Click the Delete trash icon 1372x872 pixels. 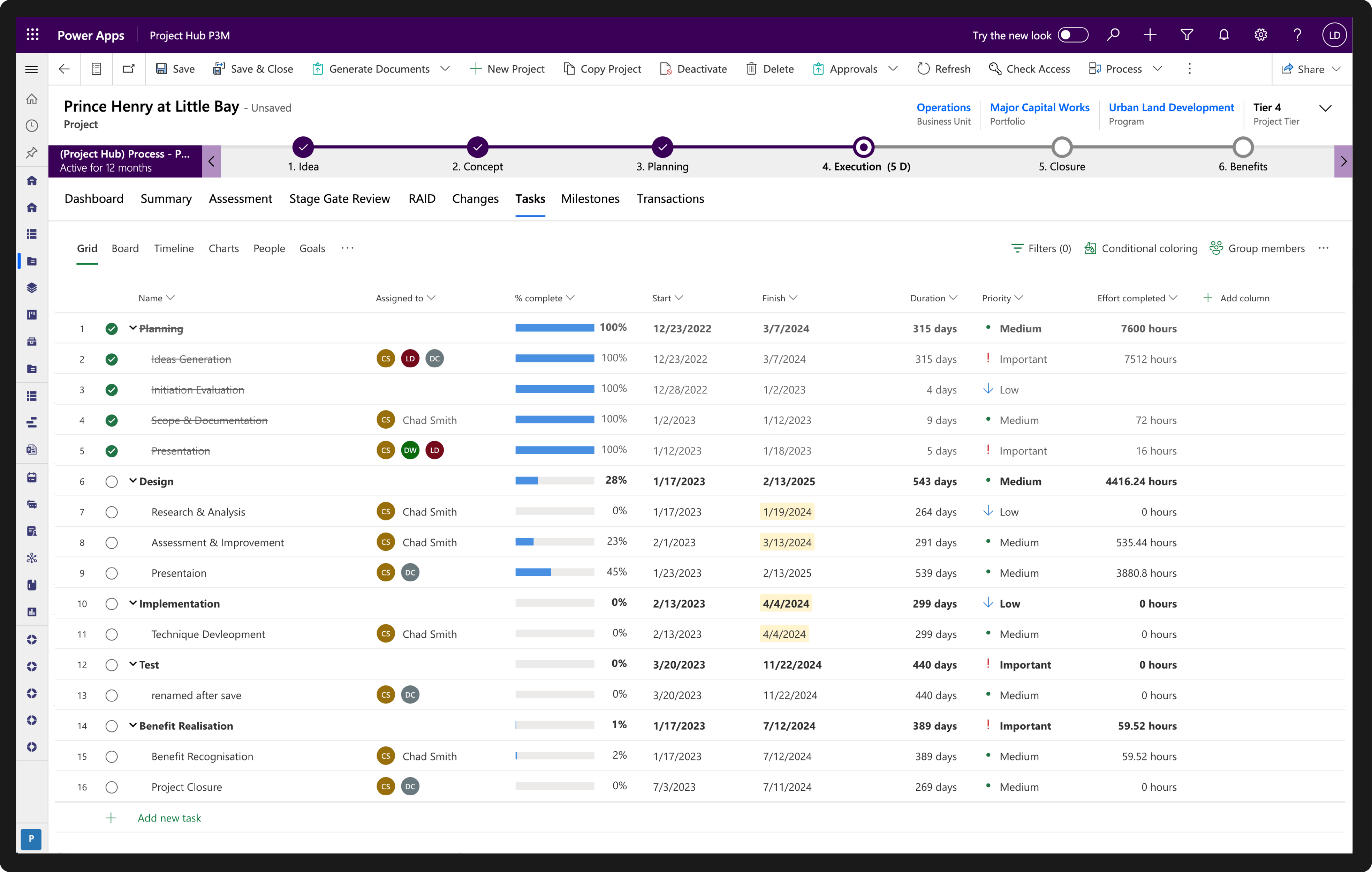click(751, 69)
